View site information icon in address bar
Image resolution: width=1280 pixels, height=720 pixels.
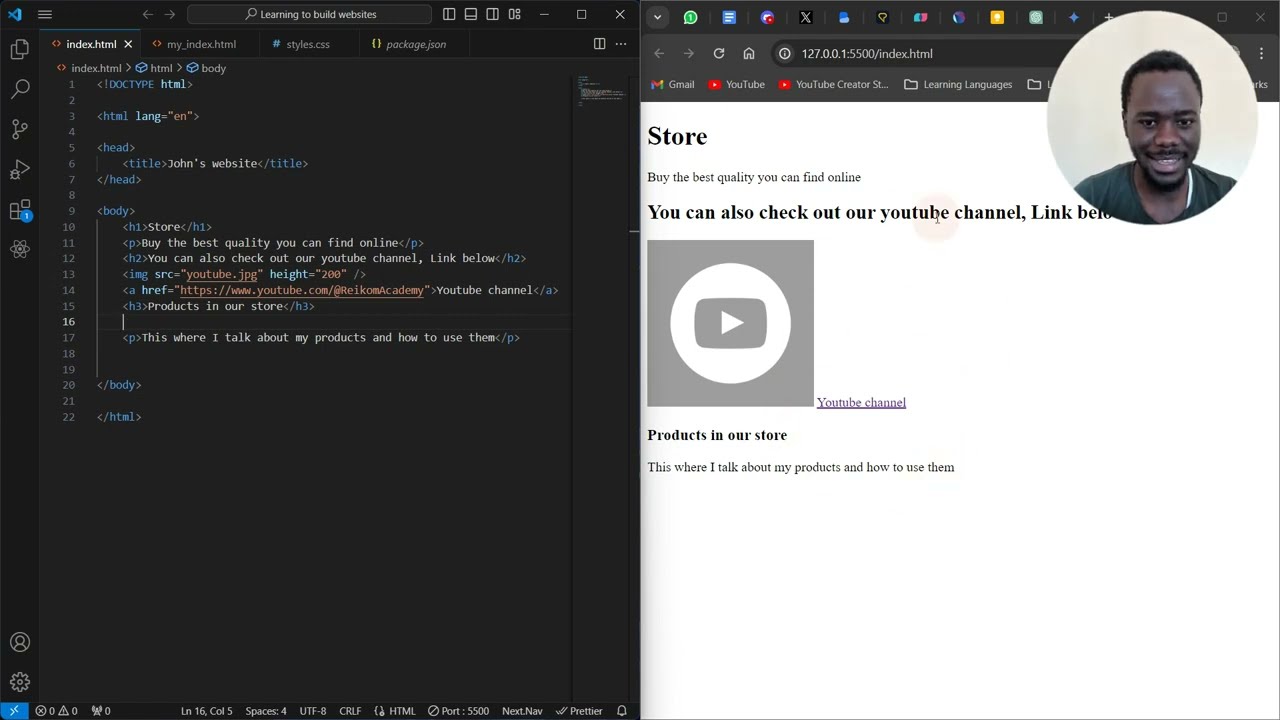[x=785, y=53]
